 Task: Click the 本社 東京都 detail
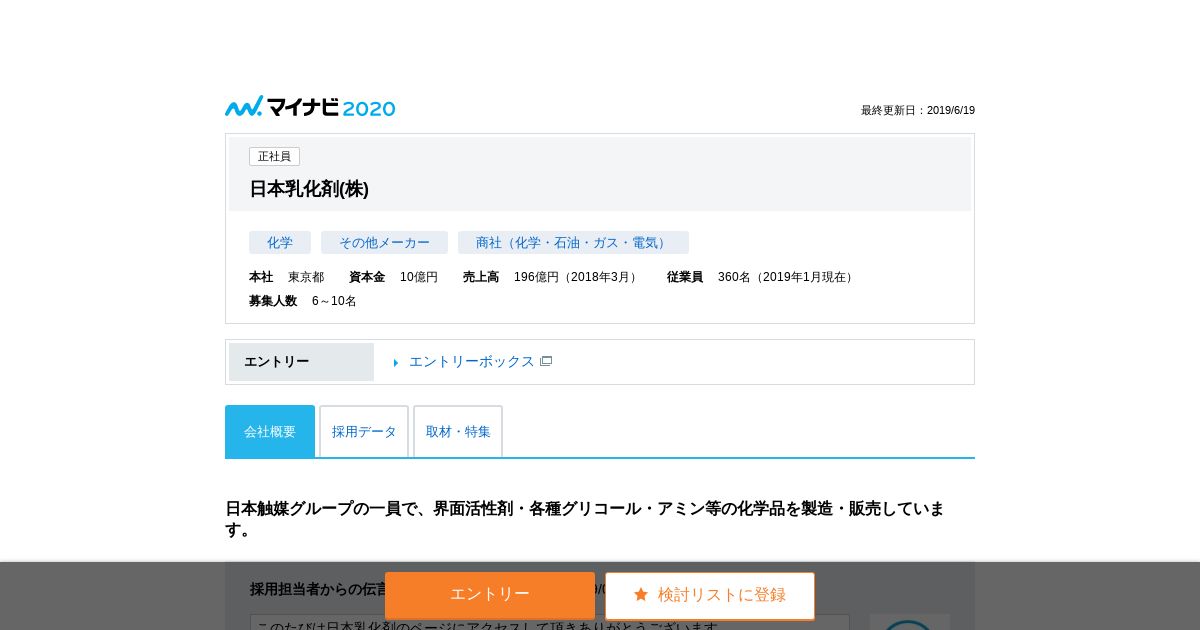(x=287, y=277)
